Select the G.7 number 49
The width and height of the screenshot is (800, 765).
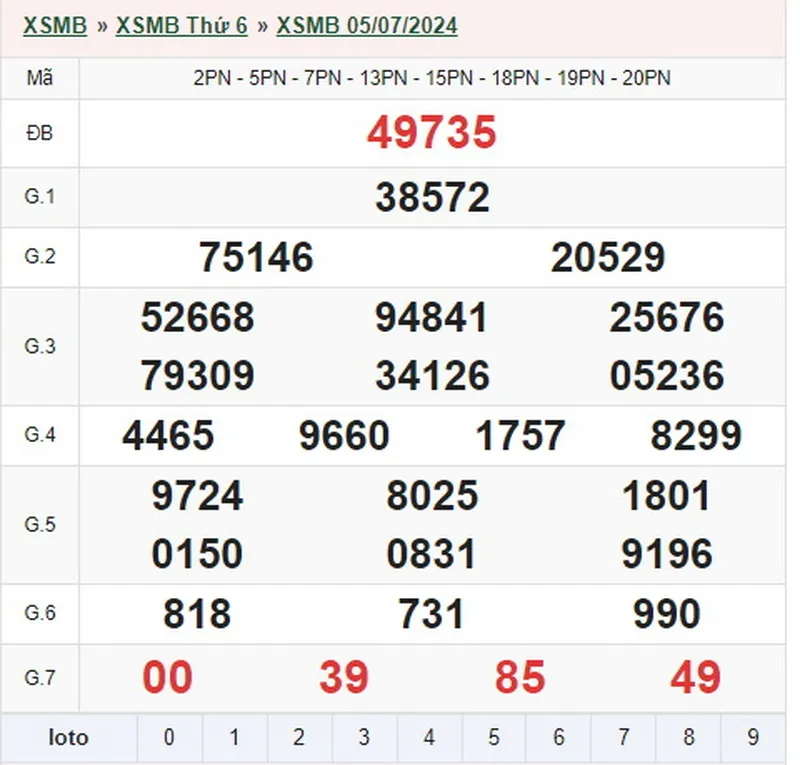coord(695,678)
